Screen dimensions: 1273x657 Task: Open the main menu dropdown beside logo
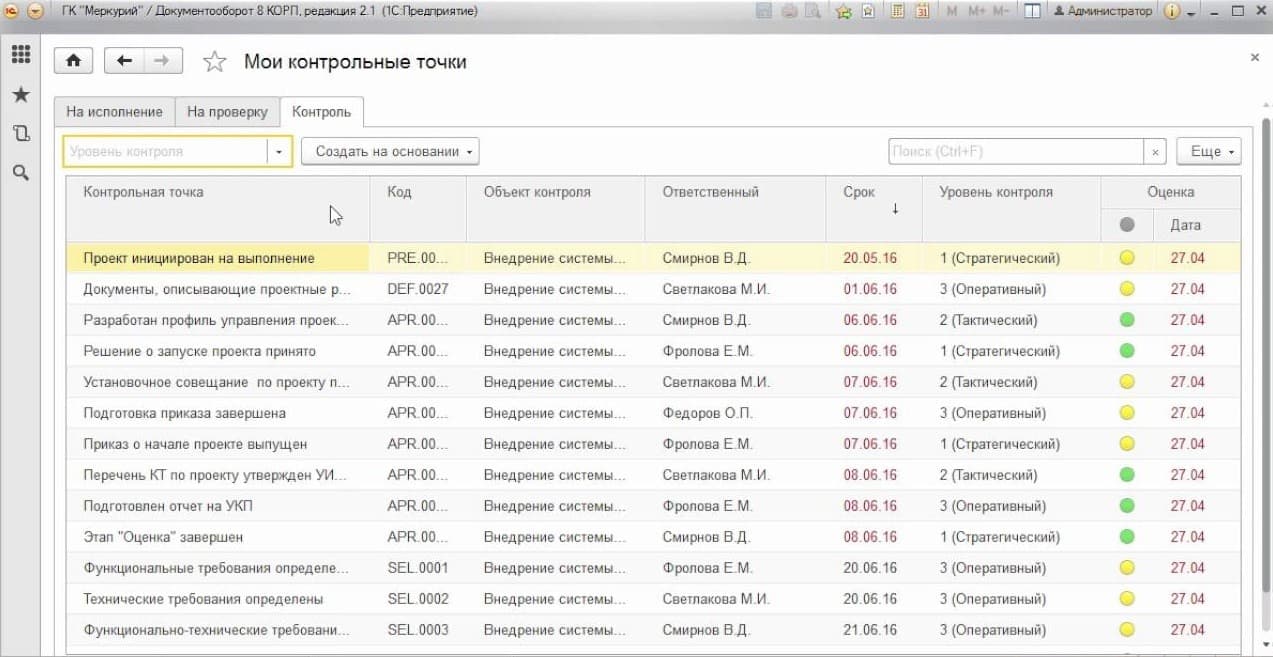pyautogui.click(x=35, y=11)
